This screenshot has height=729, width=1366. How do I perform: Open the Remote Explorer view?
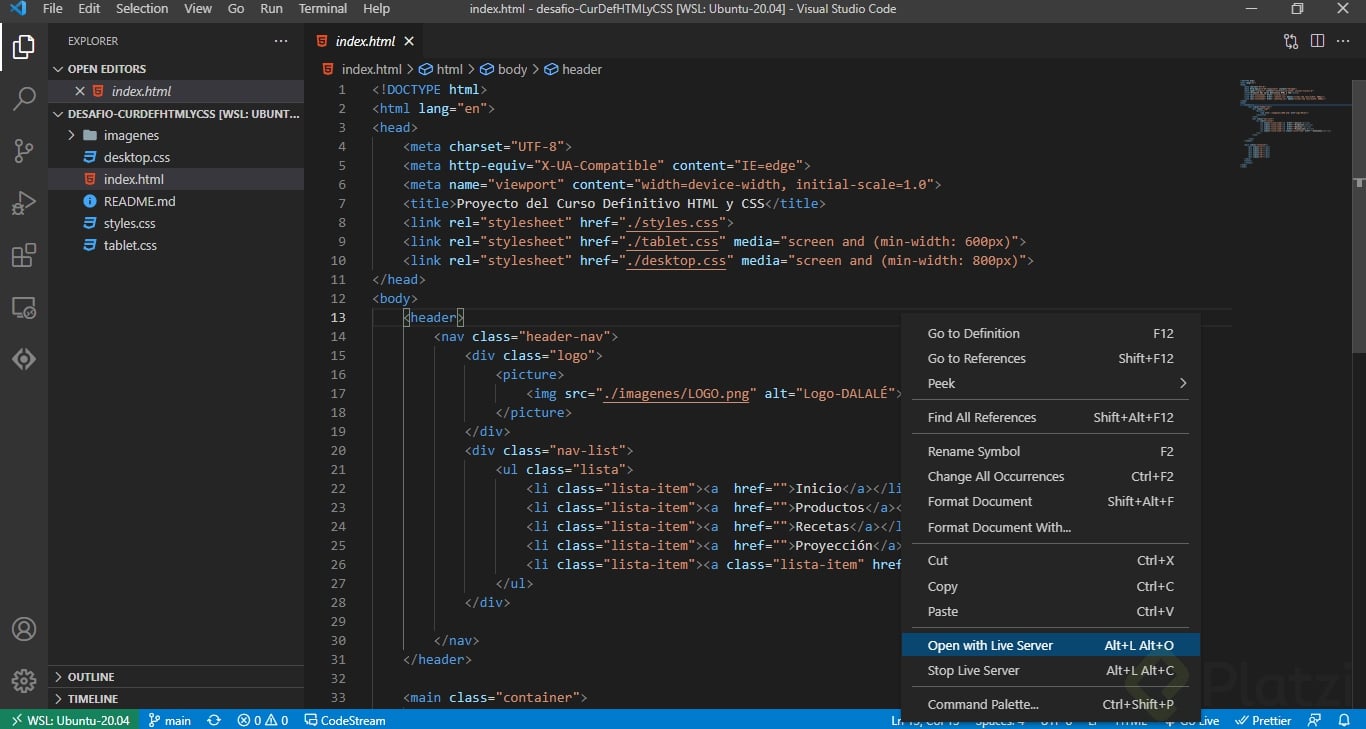click(24, 307)
